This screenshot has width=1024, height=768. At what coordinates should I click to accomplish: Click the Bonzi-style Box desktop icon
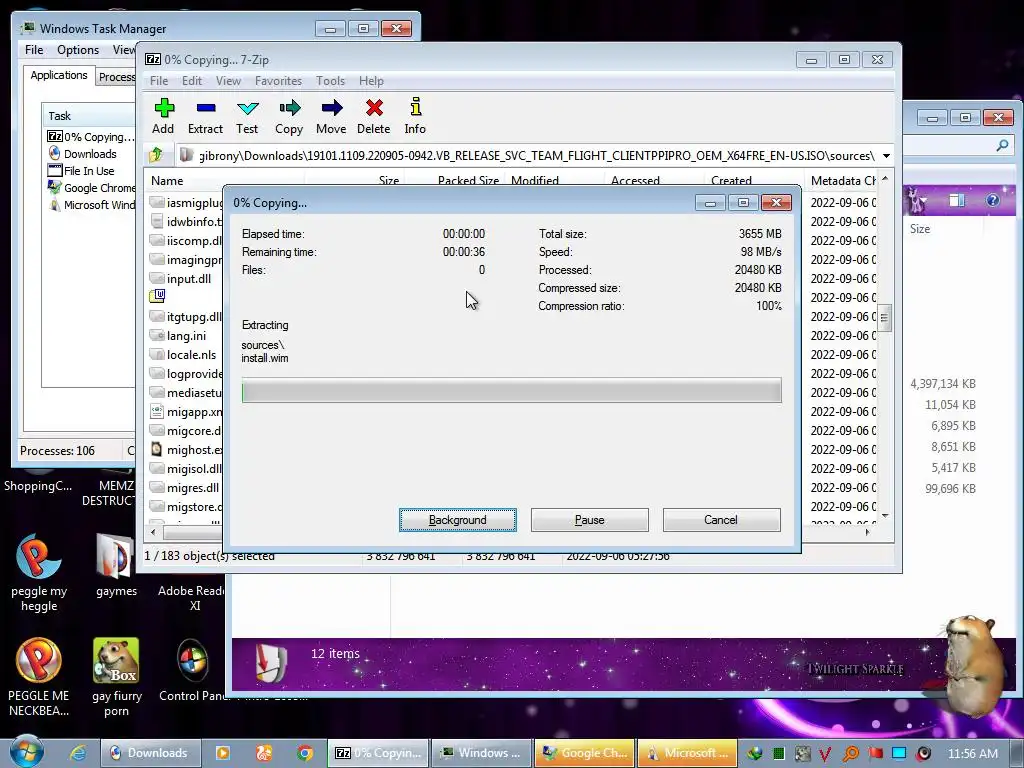116,678
